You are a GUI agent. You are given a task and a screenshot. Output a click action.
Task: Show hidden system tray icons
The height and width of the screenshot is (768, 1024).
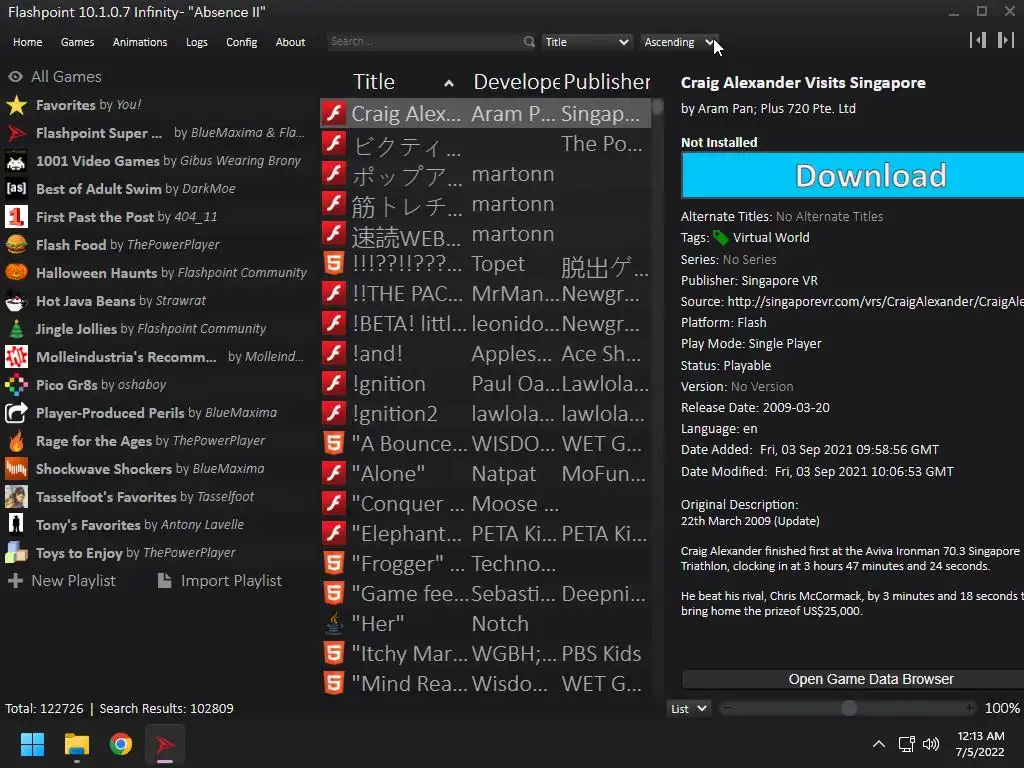coord(879,744)
